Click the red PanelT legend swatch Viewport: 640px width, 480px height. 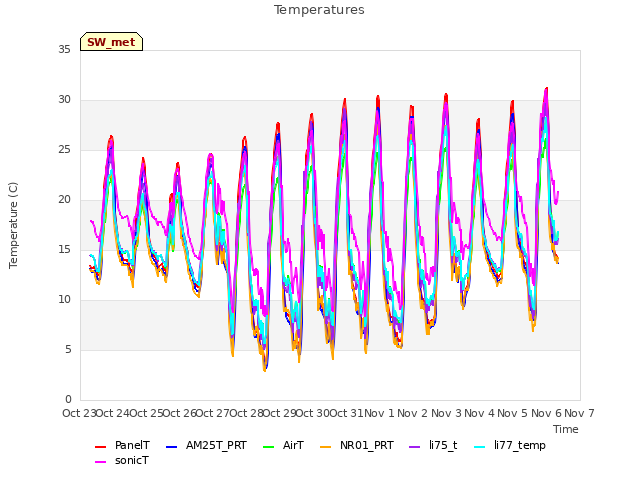pos(100,447)
